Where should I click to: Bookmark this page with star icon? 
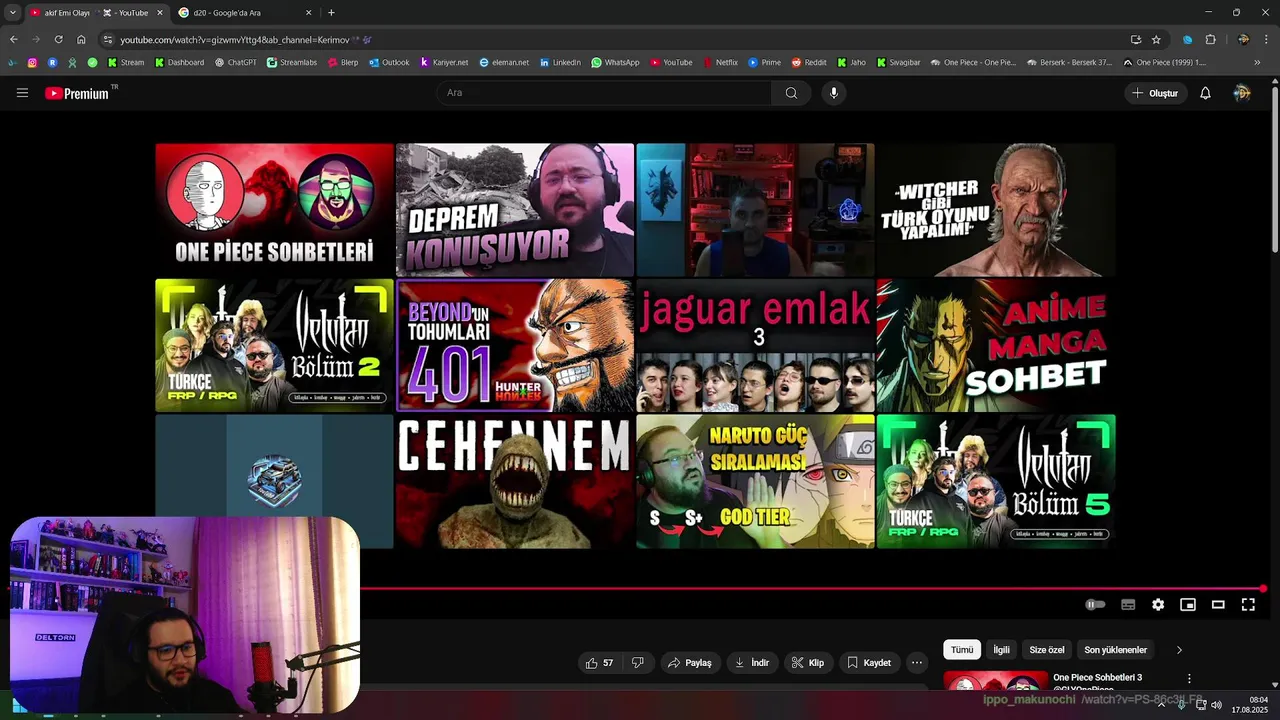(1156, 39)
